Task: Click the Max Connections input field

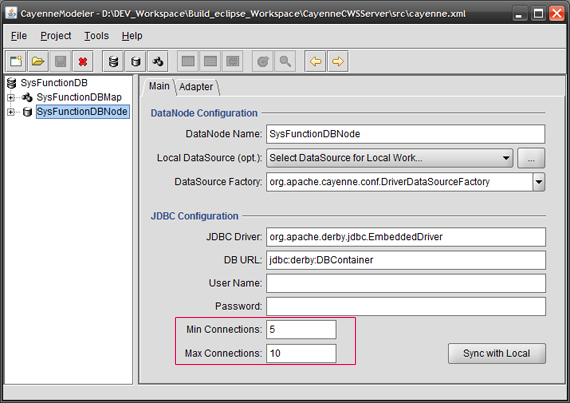Action: (x=301, y=353)
